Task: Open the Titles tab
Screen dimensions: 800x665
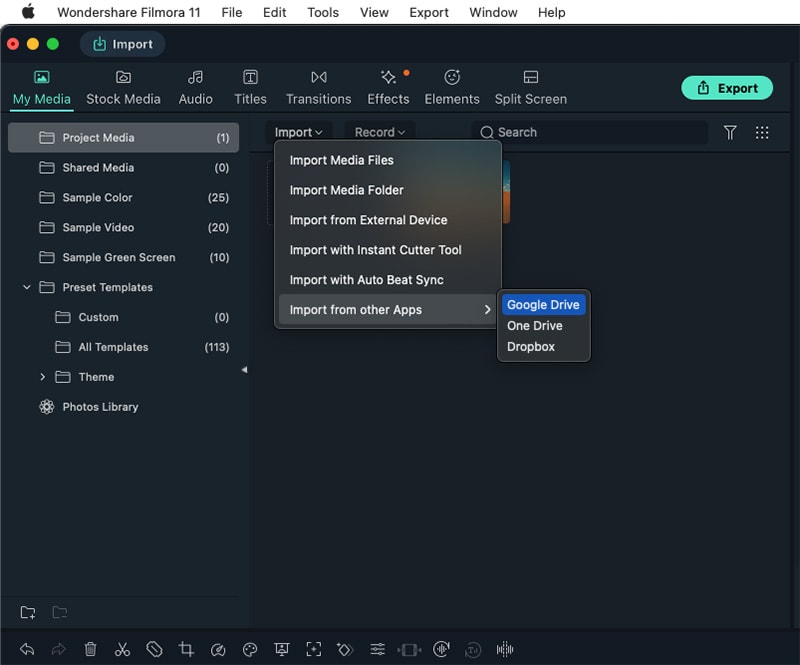Action: click(250, 89)
